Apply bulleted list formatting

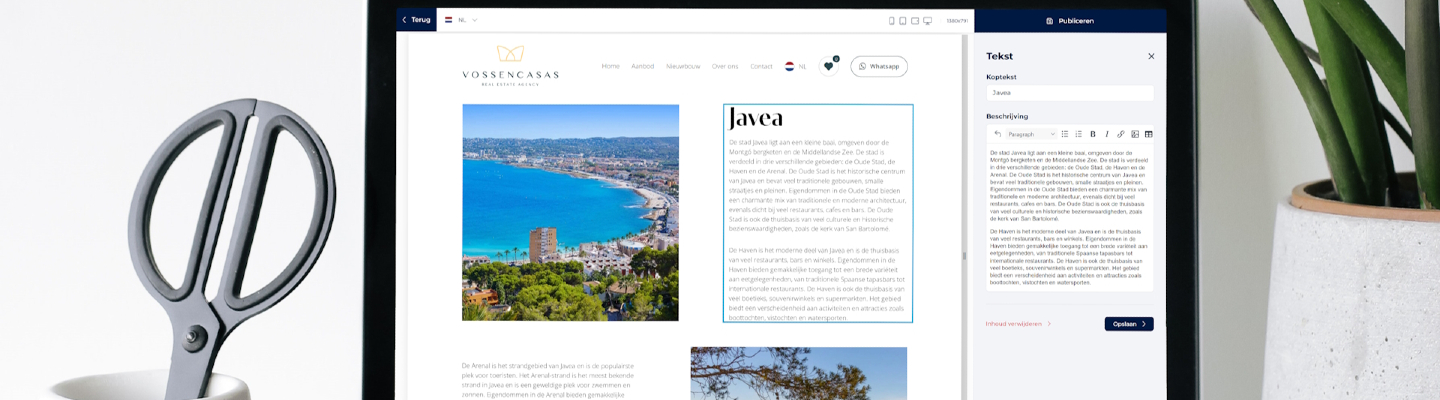click(x=1065, y=134)
